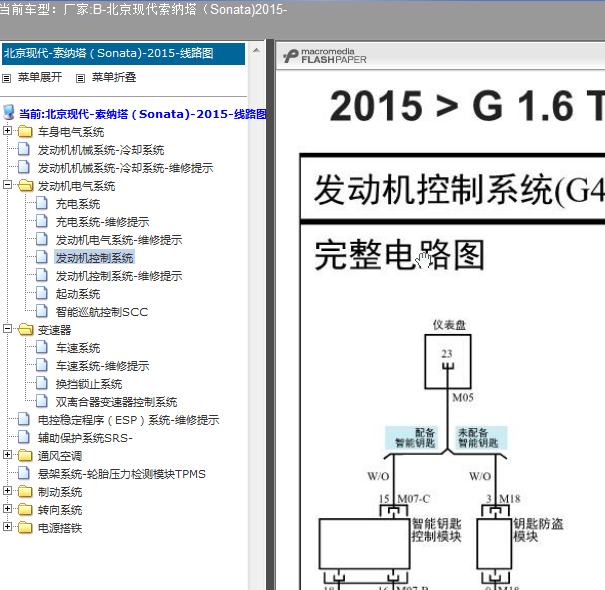
Task: Open 辅助保护系统SRS- page
Action: pos(85,438)
